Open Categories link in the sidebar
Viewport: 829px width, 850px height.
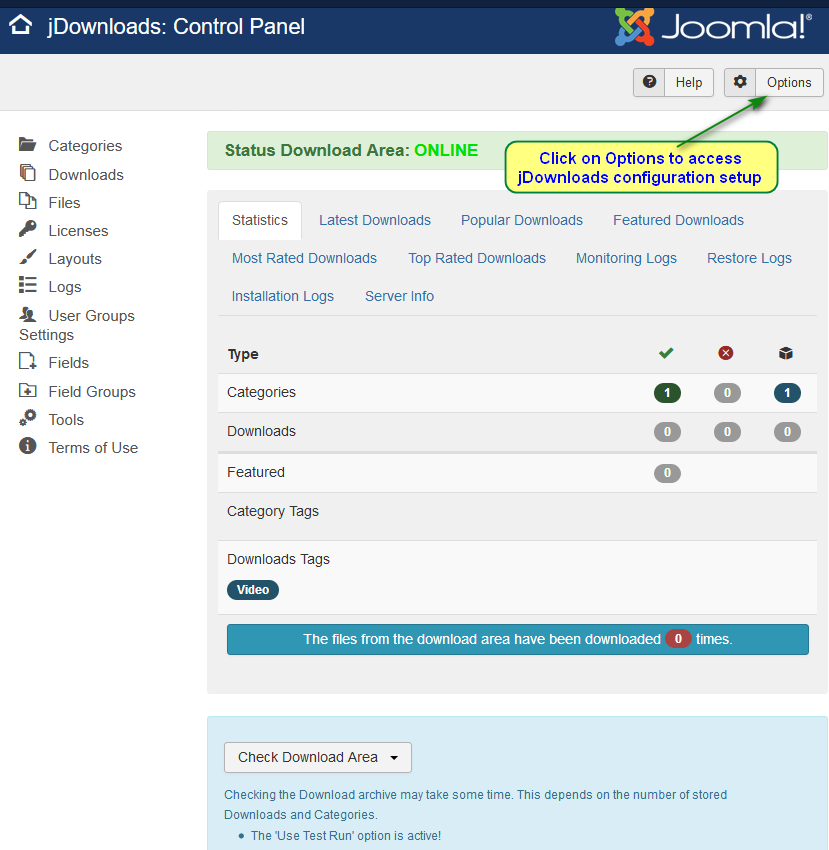coord(85,146)
